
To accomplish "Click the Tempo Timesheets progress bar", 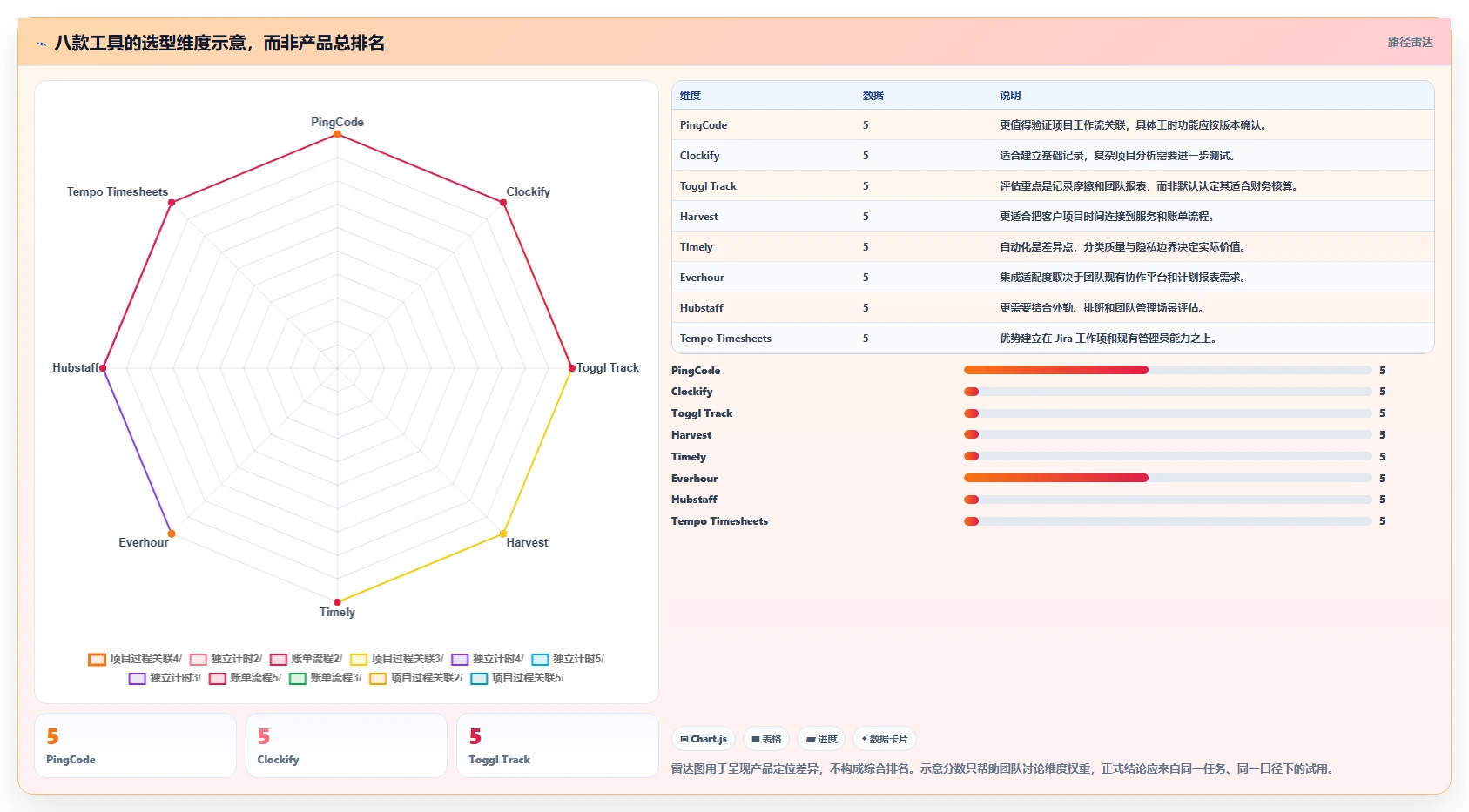I will click(1168, 521).
